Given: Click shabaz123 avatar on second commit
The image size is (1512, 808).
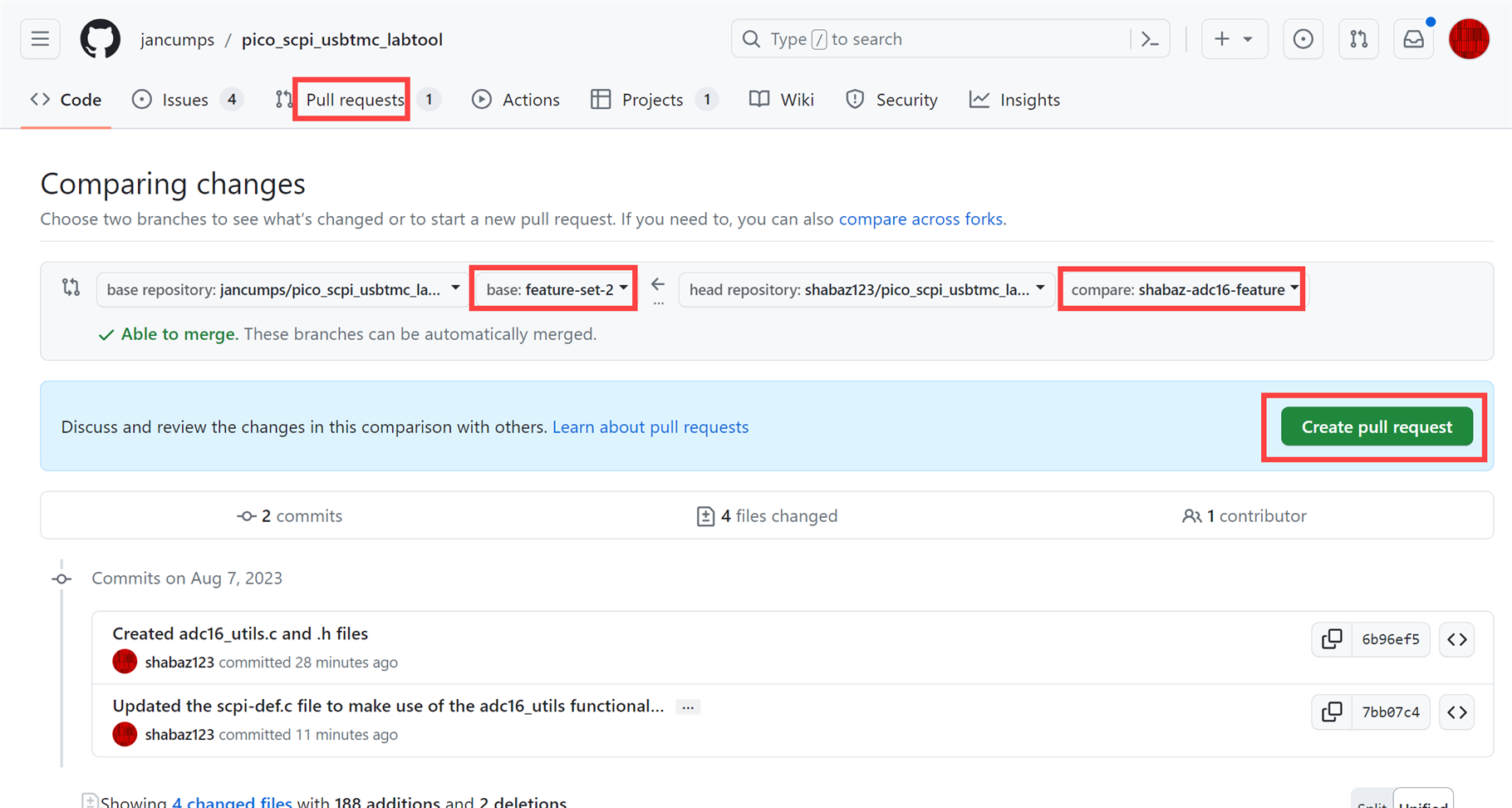Looking at the screenshot, I should pos(125,734).
